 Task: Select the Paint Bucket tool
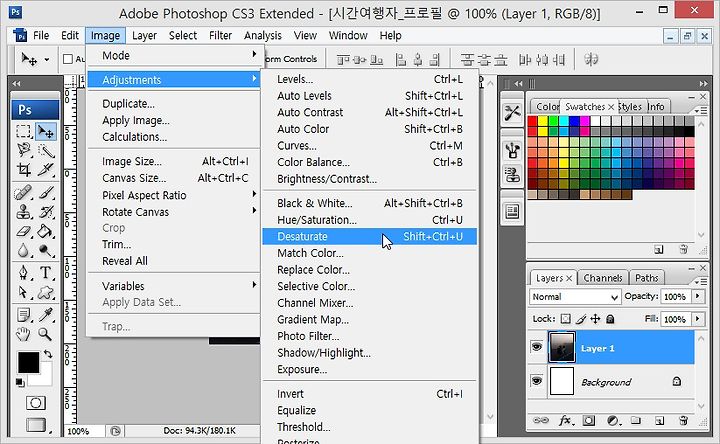pyautogui.click(x=46, y=231)
